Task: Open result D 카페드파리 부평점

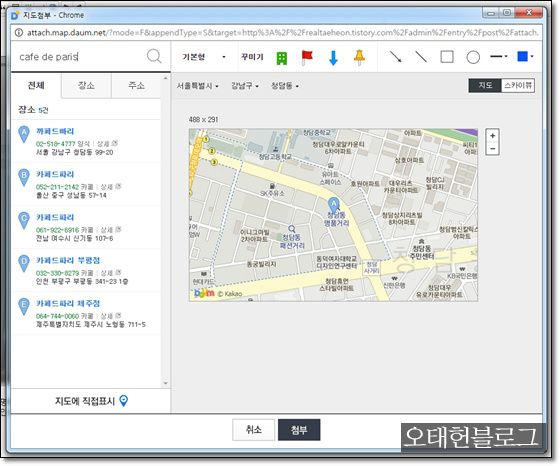Action: (68, 260)
